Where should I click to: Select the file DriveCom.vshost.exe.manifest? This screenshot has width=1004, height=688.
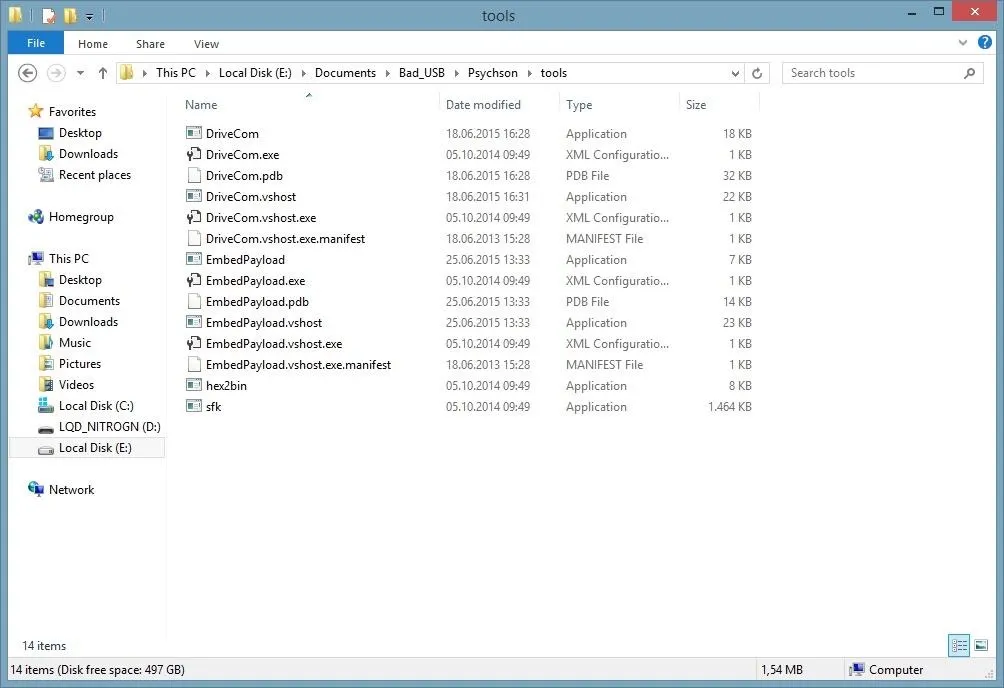285,238
